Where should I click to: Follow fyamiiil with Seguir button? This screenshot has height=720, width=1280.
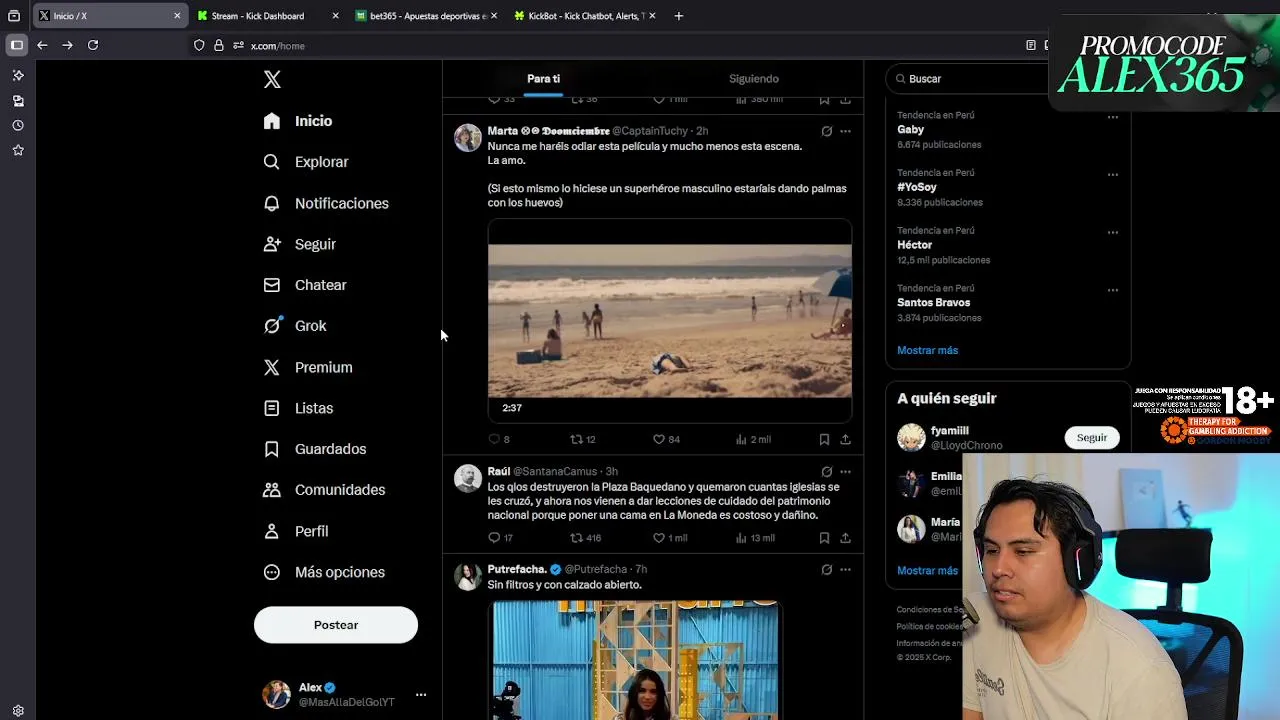[1091, 437]
